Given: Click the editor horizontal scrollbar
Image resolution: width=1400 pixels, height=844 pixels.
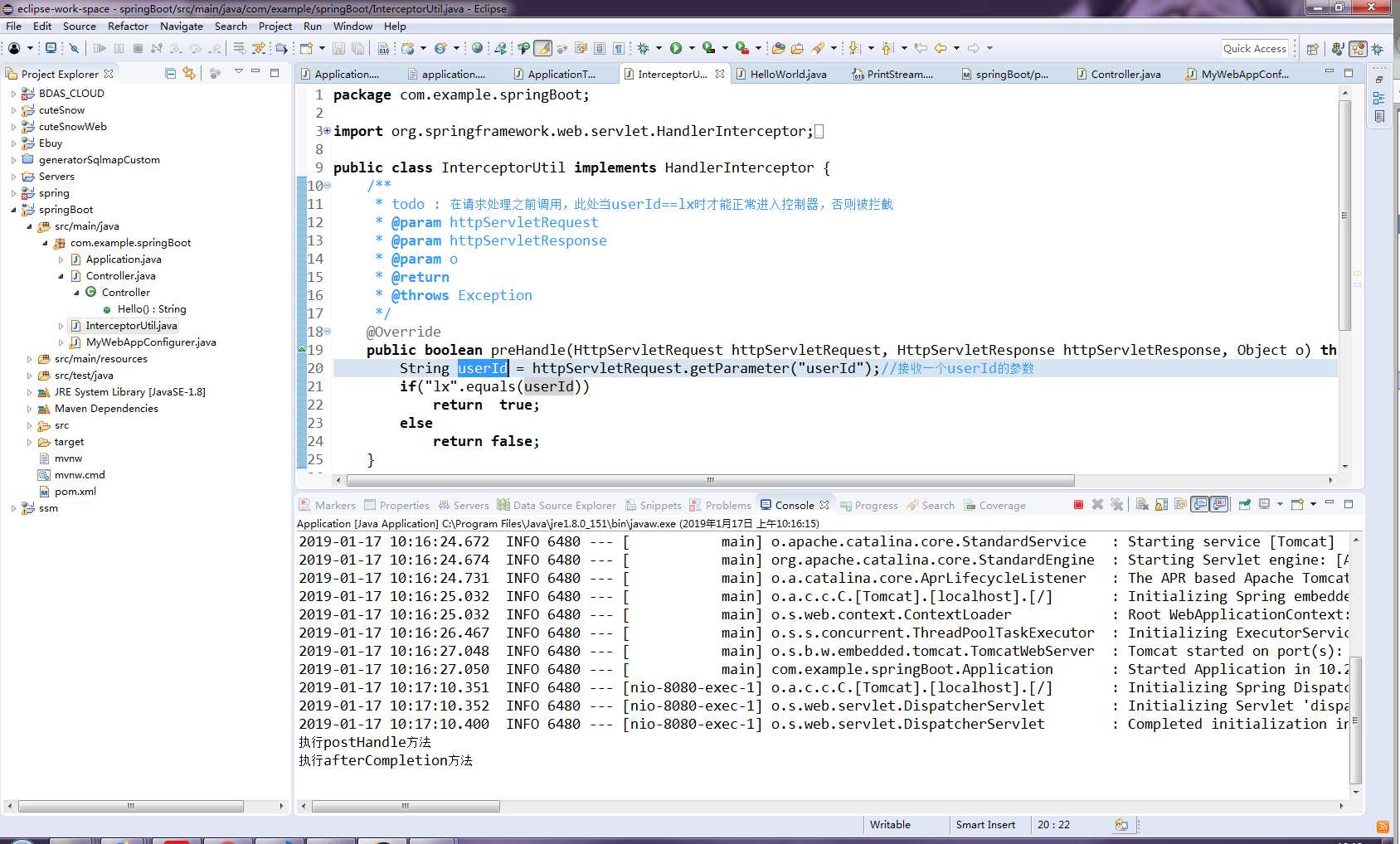Looking at the screenshot, I should [x=710, y=480].
